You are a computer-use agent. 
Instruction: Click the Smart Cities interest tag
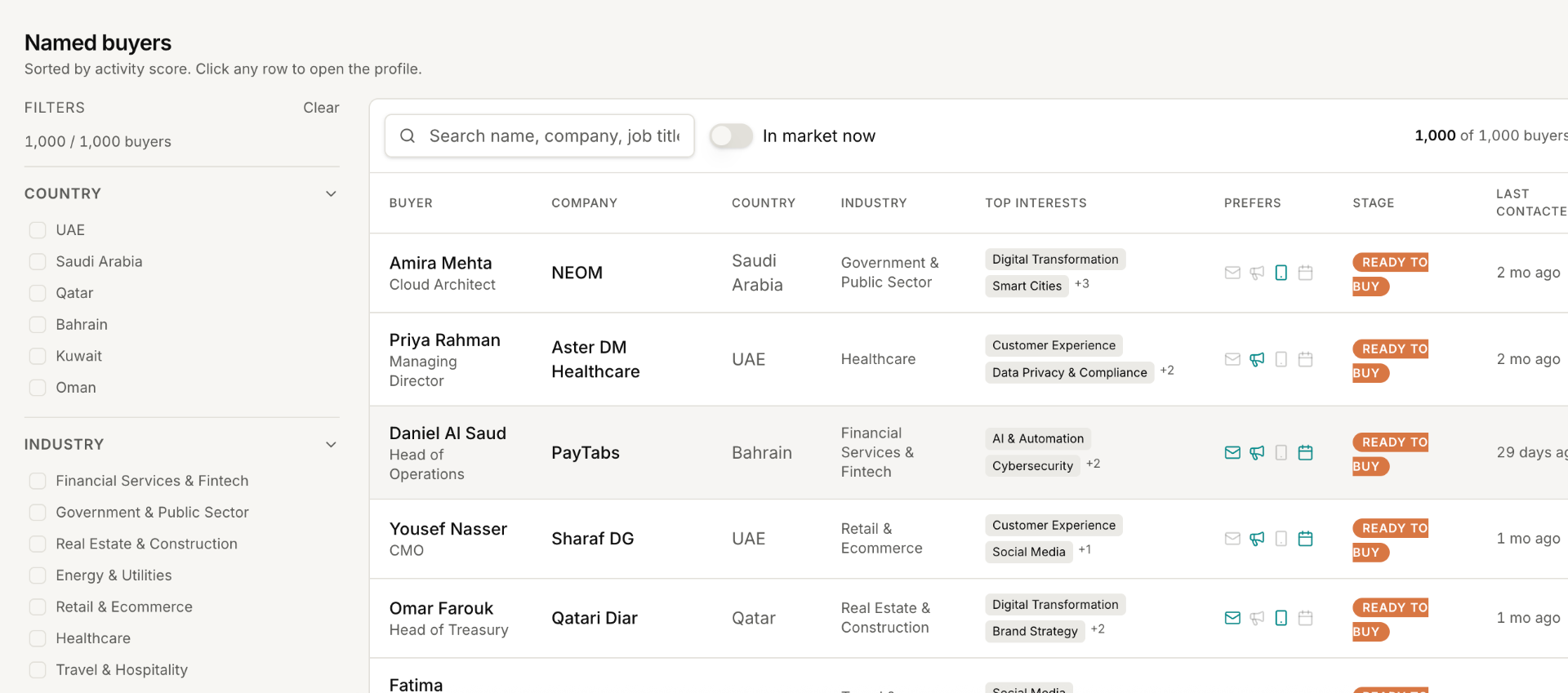click(1027, 286)
